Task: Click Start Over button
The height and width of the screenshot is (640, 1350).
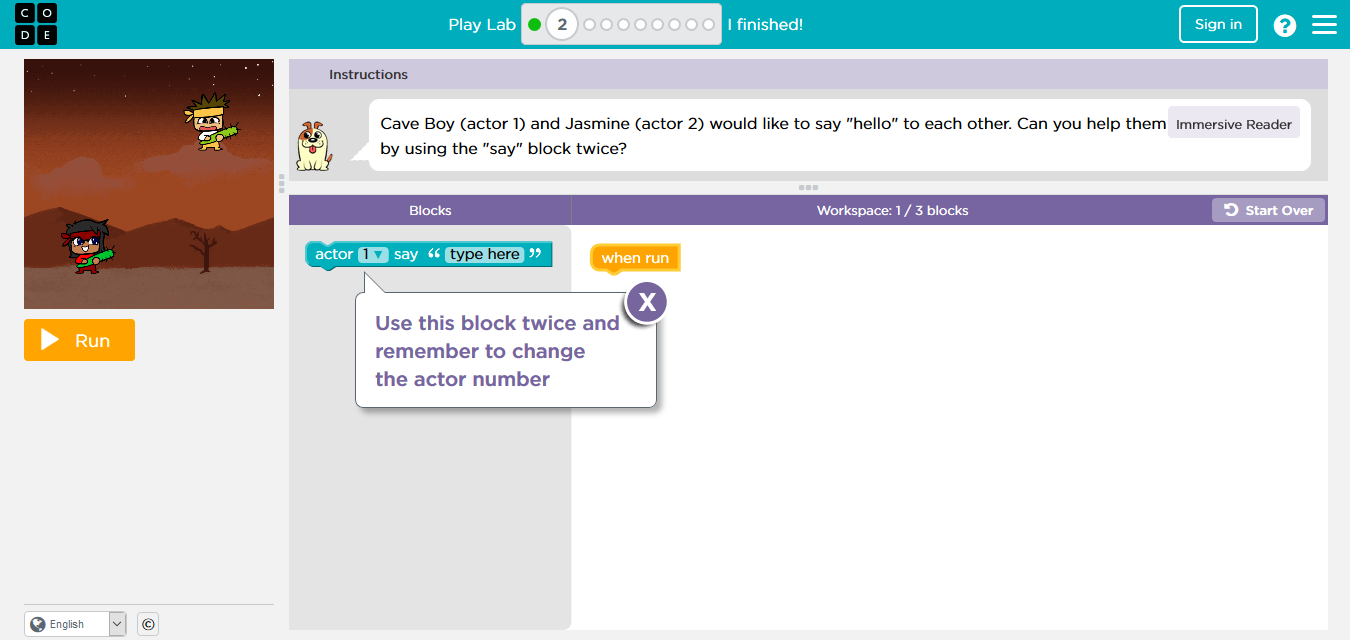Action: click(1269, 210)
